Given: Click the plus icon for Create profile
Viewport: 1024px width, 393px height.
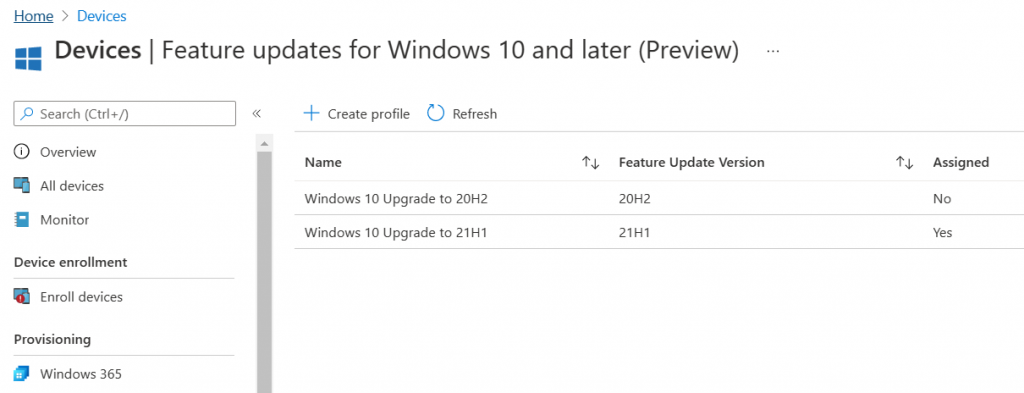Looking at the screenshot, I should (312, 114).
